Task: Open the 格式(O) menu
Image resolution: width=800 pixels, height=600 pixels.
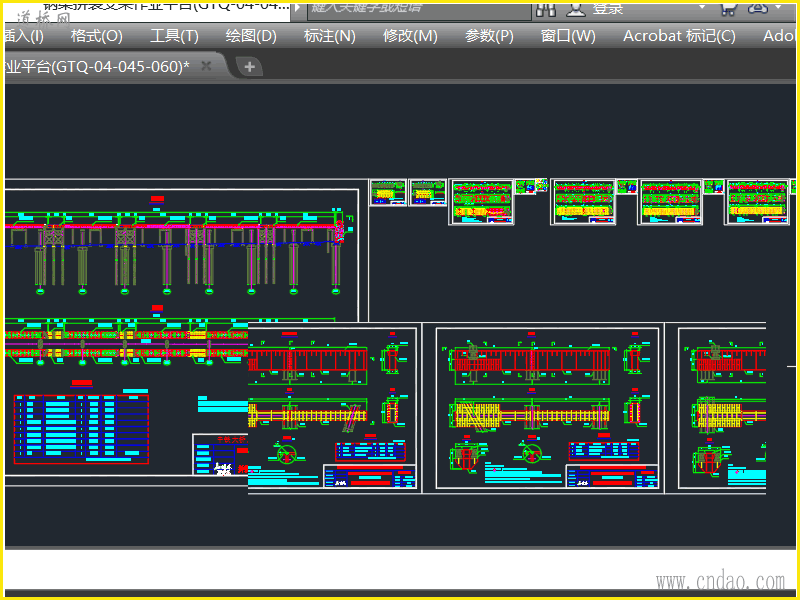Action: click(x=96, y=36)
